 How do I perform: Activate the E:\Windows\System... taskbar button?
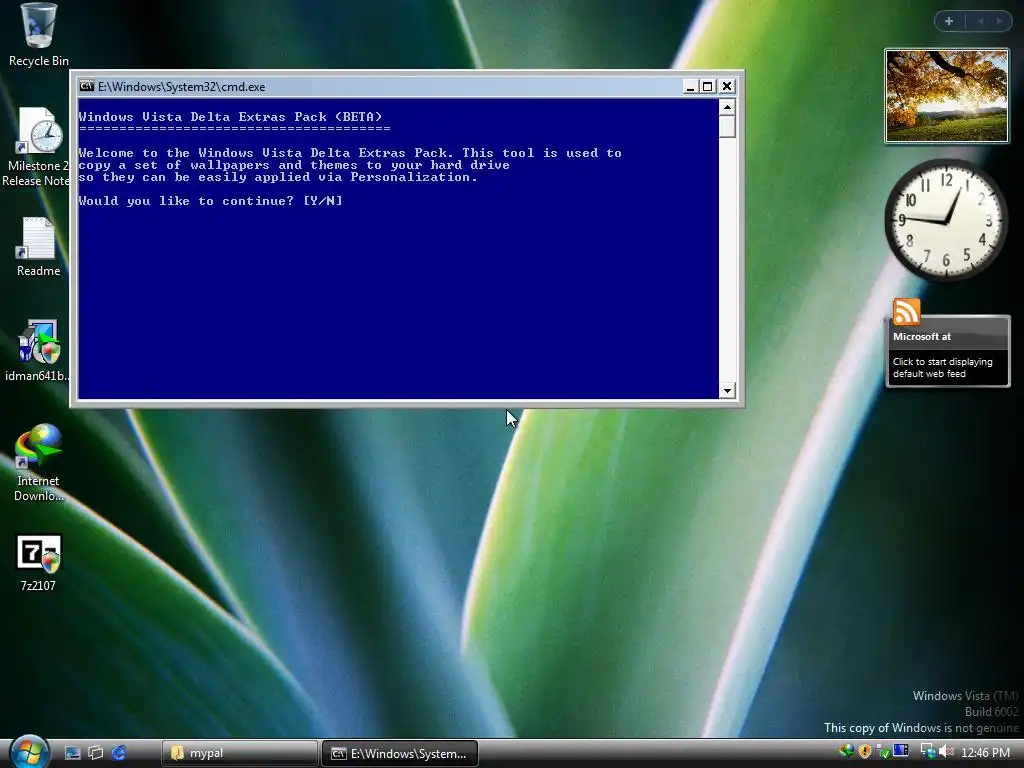400,753
